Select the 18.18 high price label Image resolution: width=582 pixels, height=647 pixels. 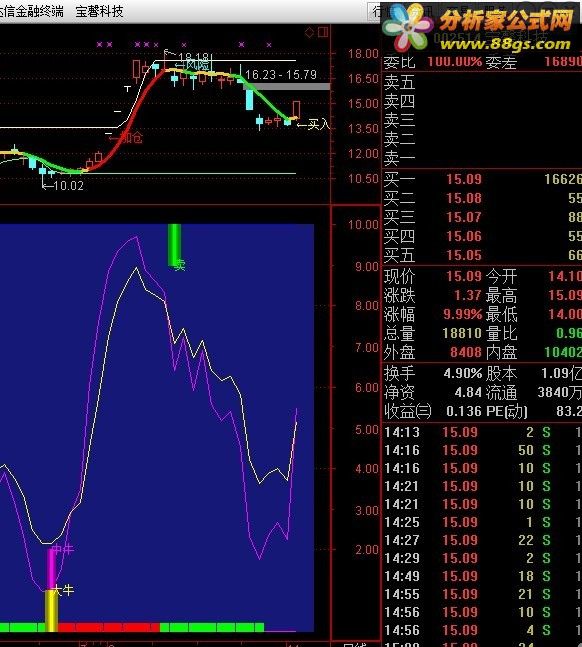click(194, 57)
